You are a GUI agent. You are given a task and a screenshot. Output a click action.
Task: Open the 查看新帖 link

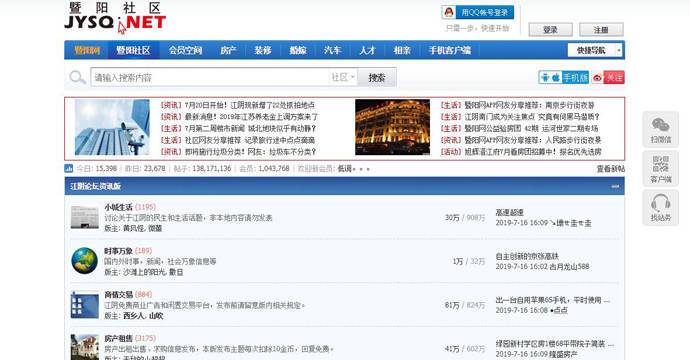click(x=610, y=169)
